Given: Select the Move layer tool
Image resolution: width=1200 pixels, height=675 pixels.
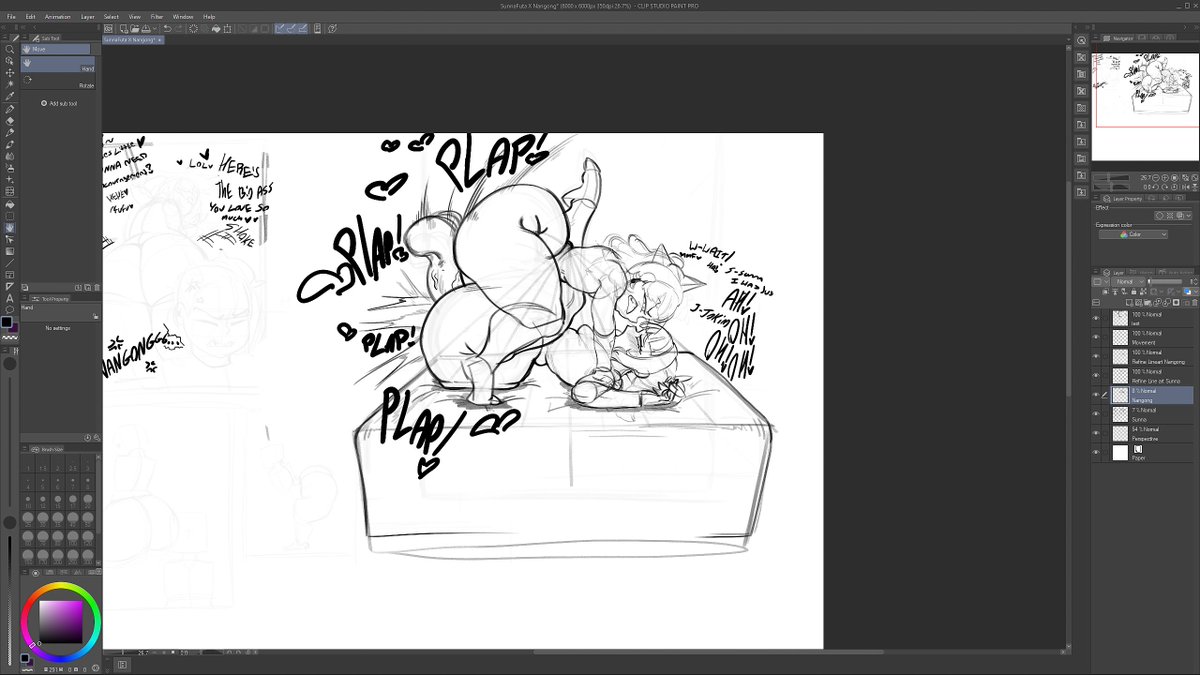Looking at the screenshot, I should tap(10, 72).
